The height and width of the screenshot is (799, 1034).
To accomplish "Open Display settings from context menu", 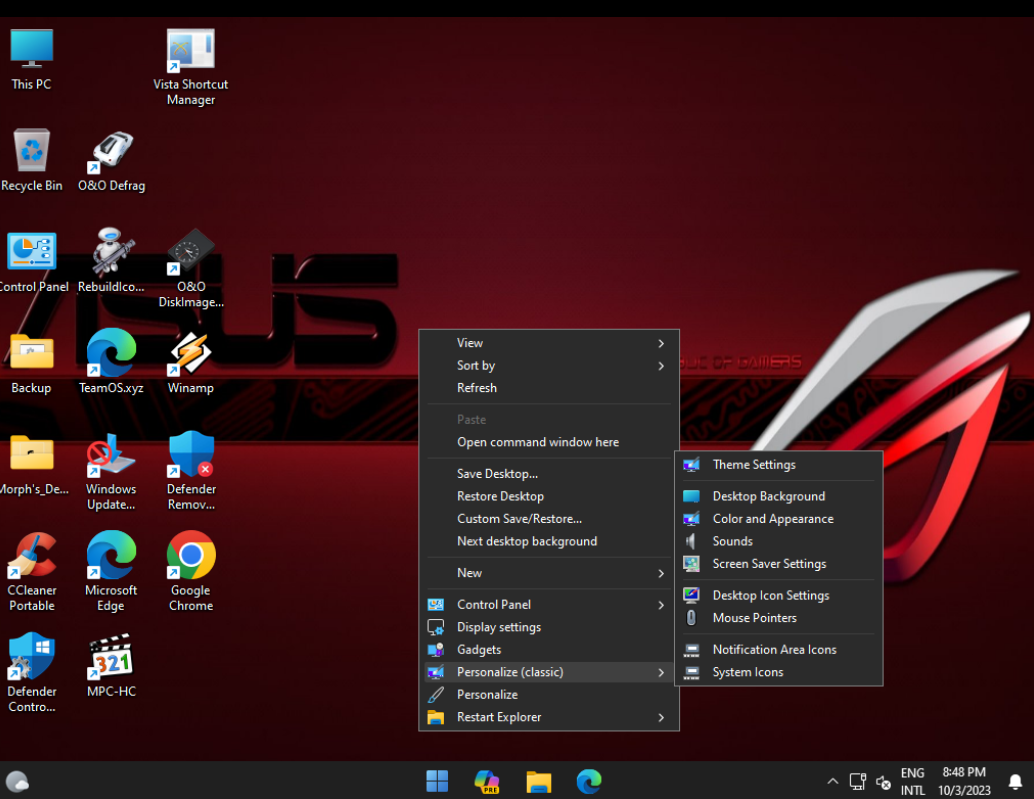I will [549, 627].
